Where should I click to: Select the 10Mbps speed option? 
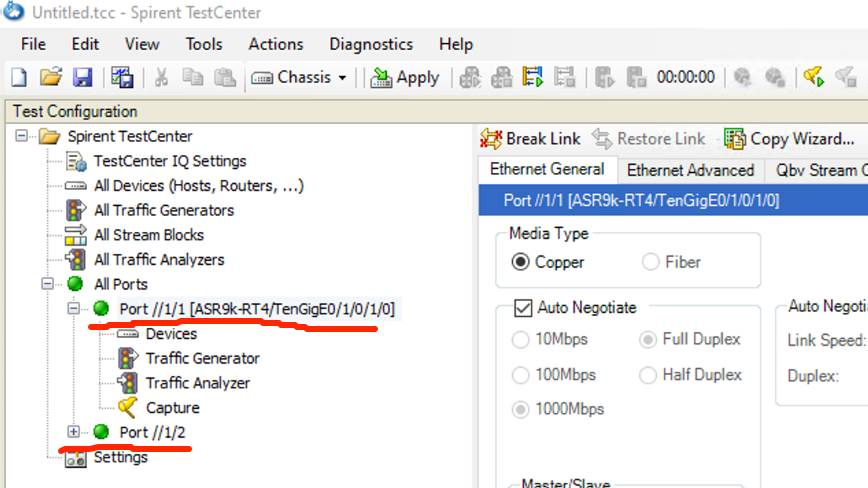(x=550, y=339)
